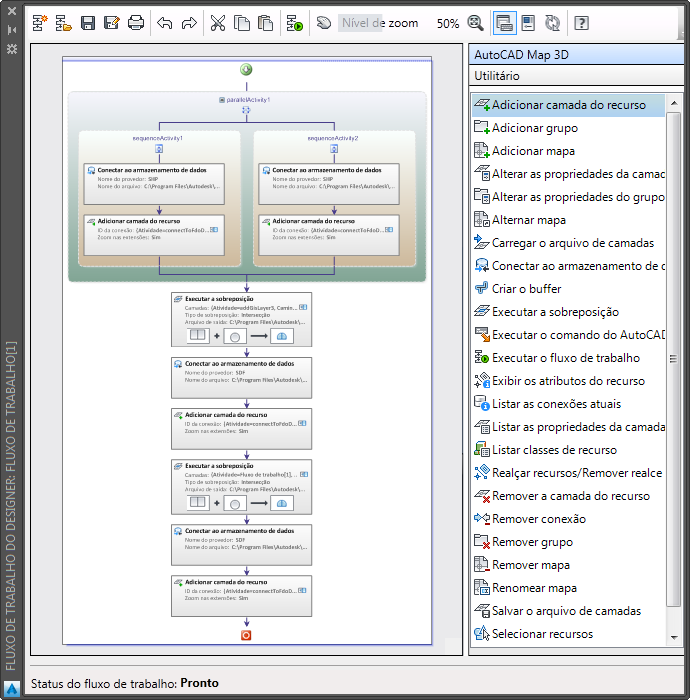Select Adicionar camada do recurso in sequenceActivity2

click(x=329, y=235)
